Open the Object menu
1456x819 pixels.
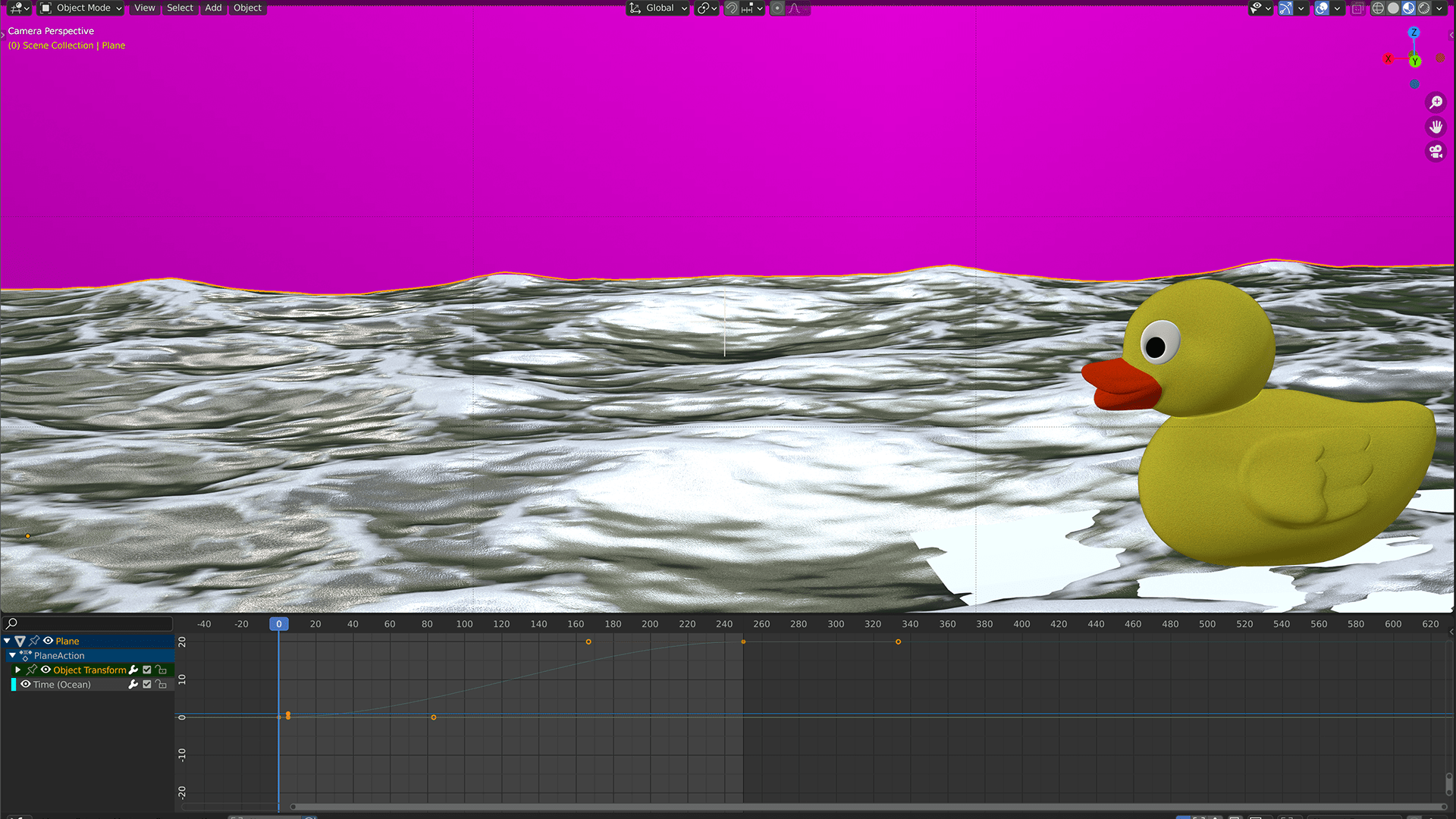pos(247,8)
